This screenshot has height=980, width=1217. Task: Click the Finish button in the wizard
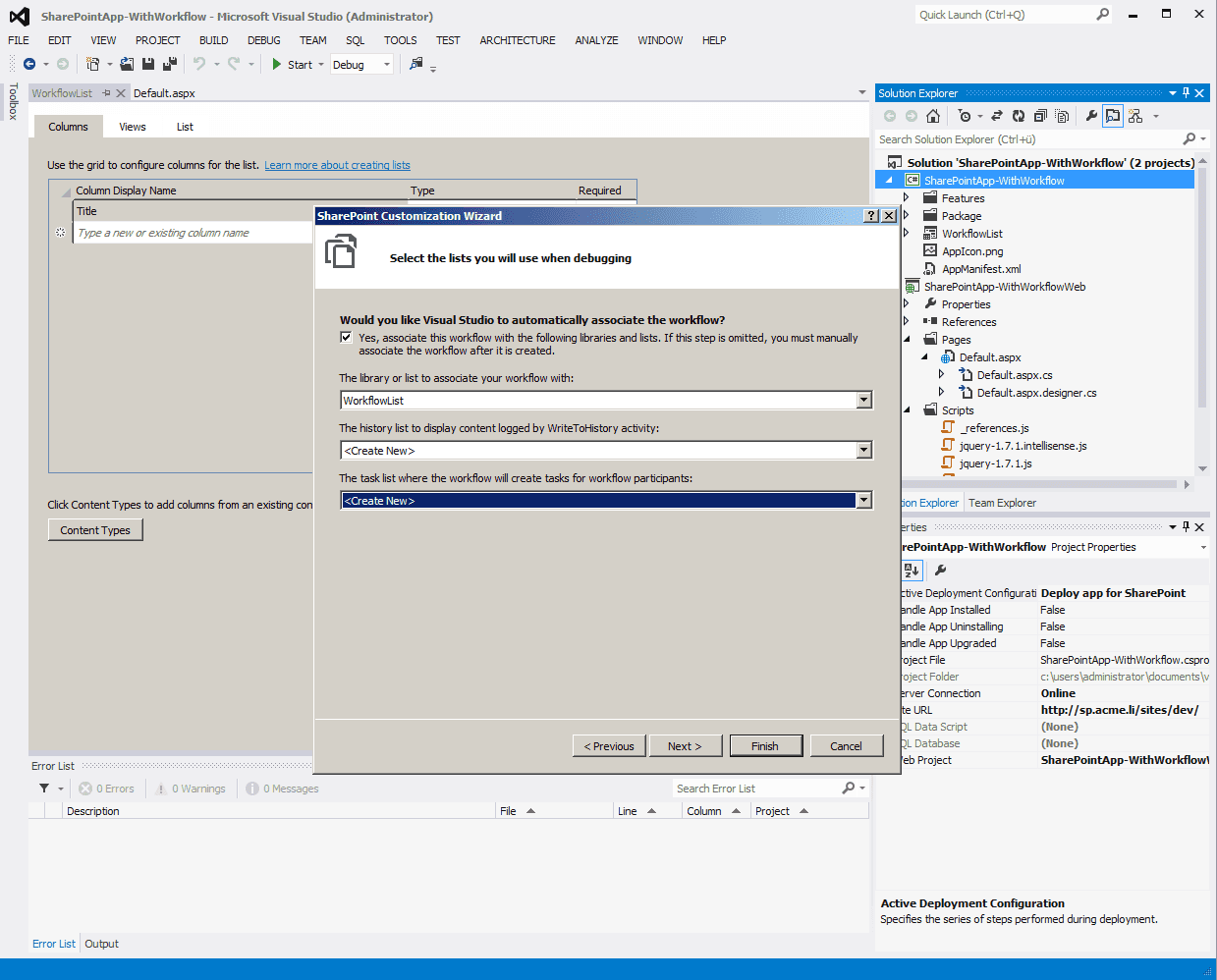pos(765,746)
